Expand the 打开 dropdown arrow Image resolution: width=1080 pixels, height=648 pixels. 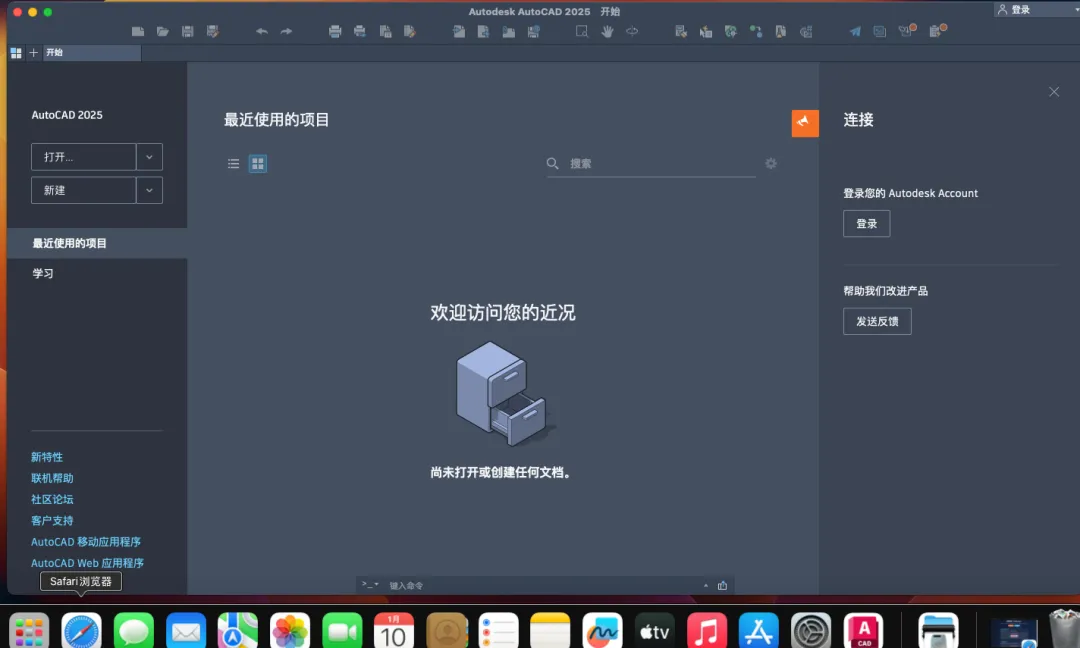(x=149, y=157)
